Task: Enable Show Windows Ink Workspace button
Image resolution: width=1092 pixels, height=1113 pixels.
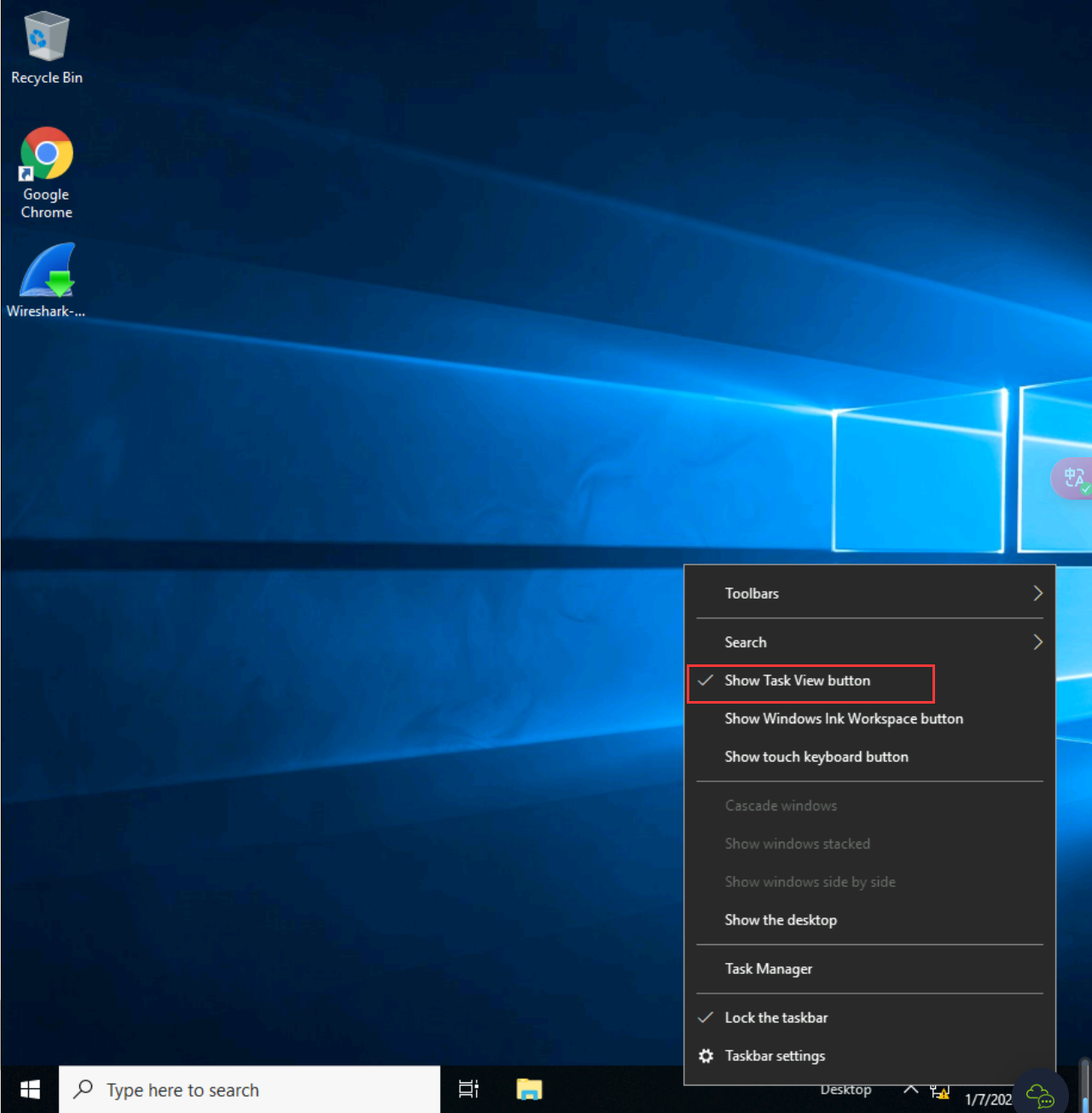Action: point(869,719)
